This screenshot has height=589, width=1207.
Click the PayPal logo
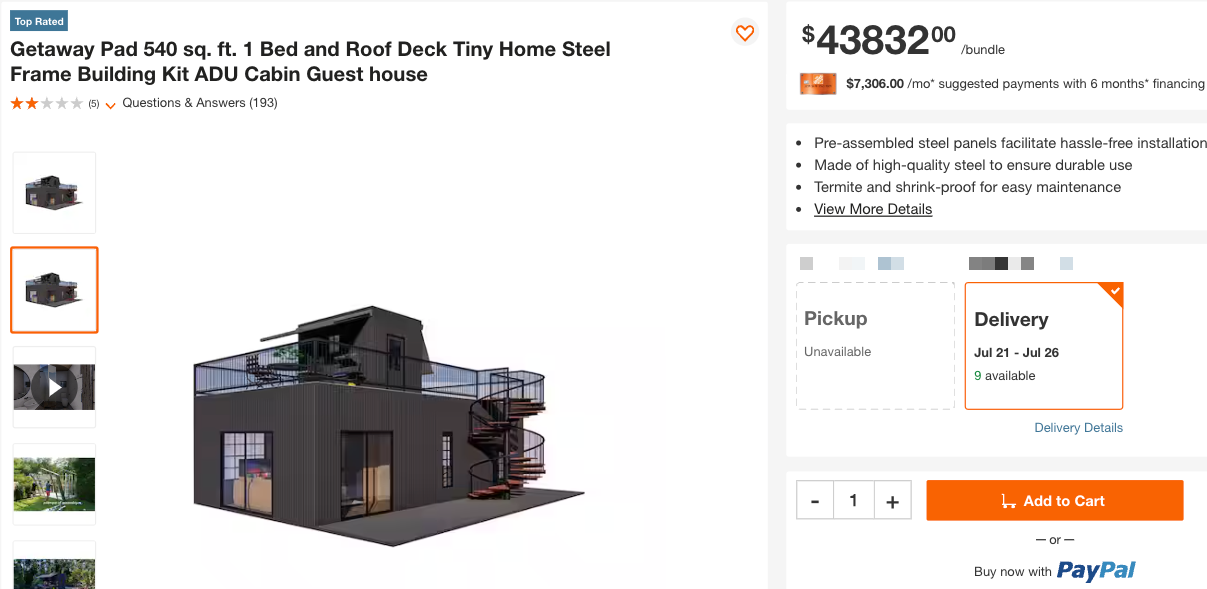tap(1096, 571)
